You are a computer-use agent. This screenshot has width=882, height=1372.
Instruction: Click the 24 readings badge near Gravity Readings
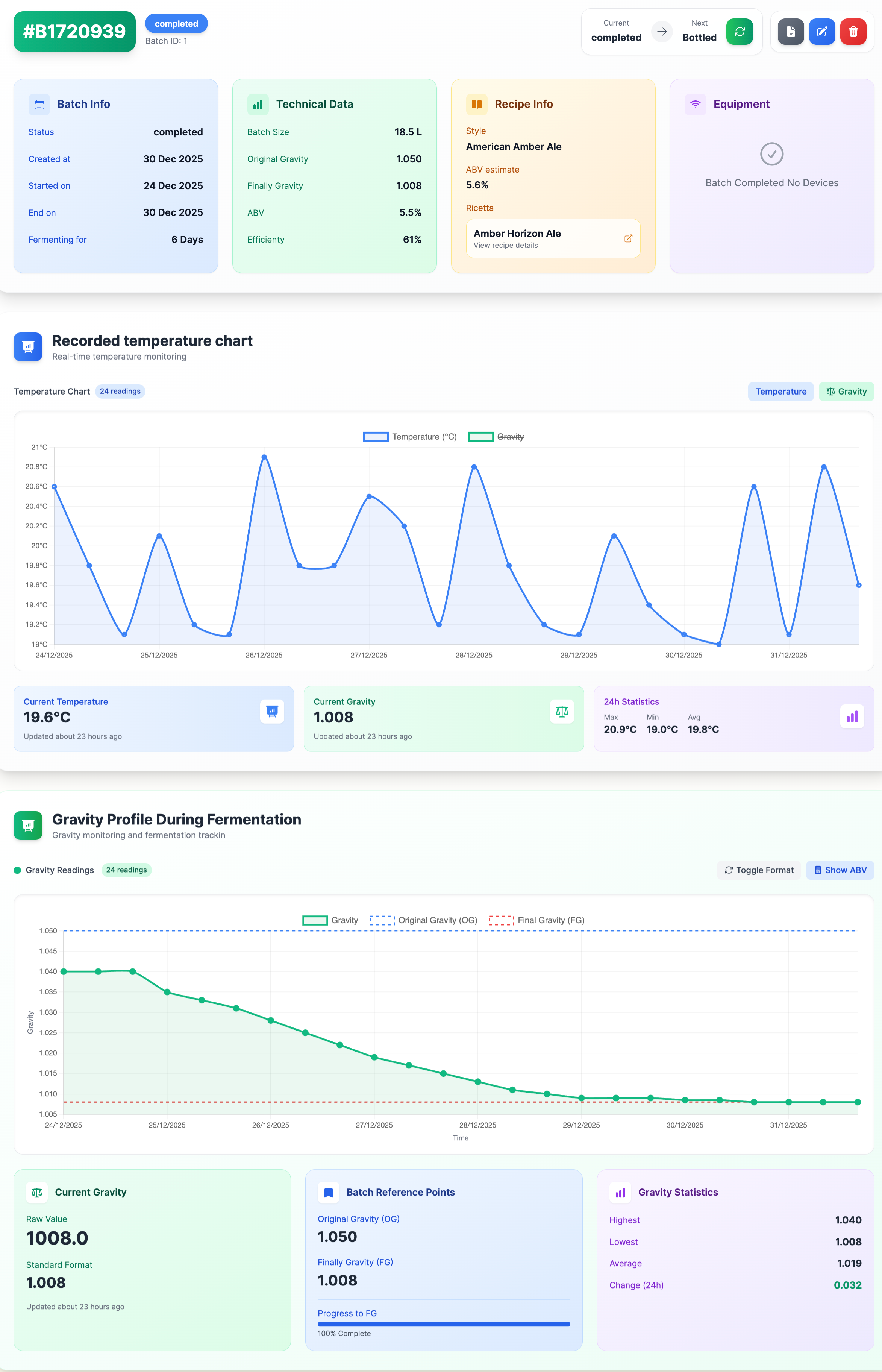click(126, 870)
